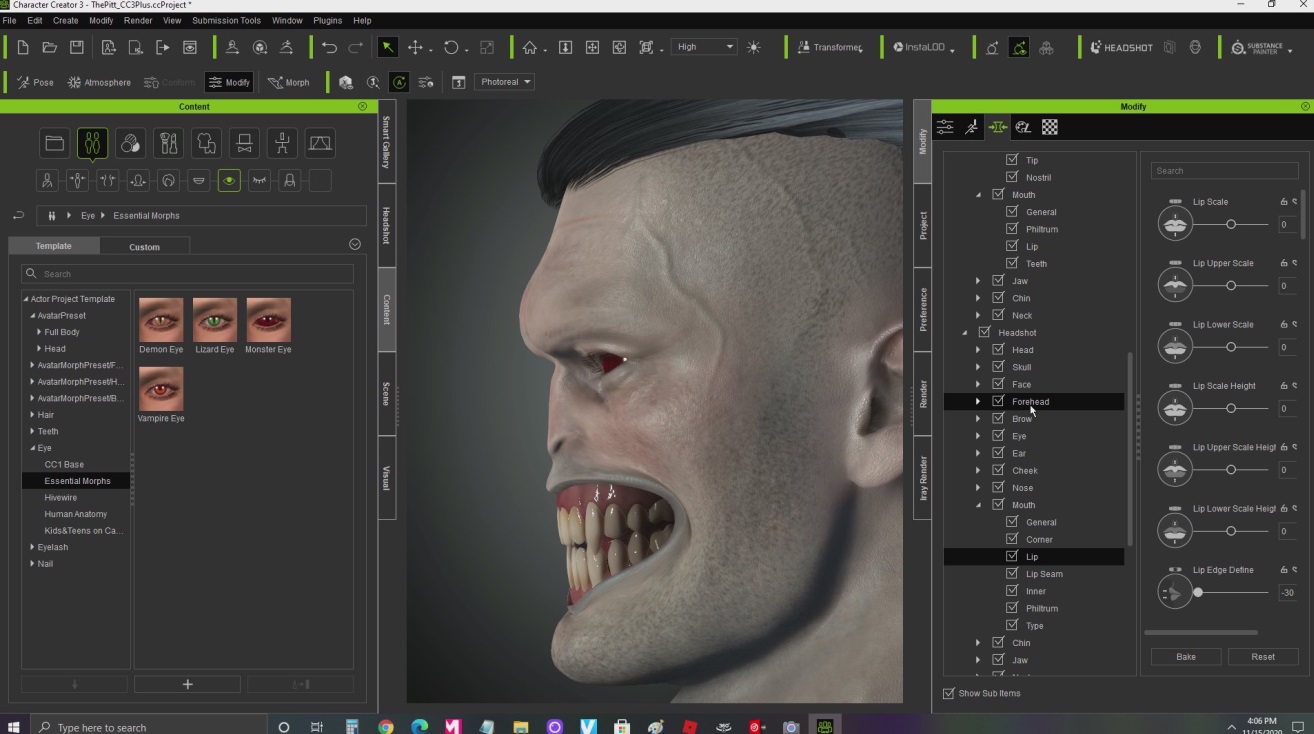
Task: Uncheck the Corner checkbox
Action: coord(1012,539)
